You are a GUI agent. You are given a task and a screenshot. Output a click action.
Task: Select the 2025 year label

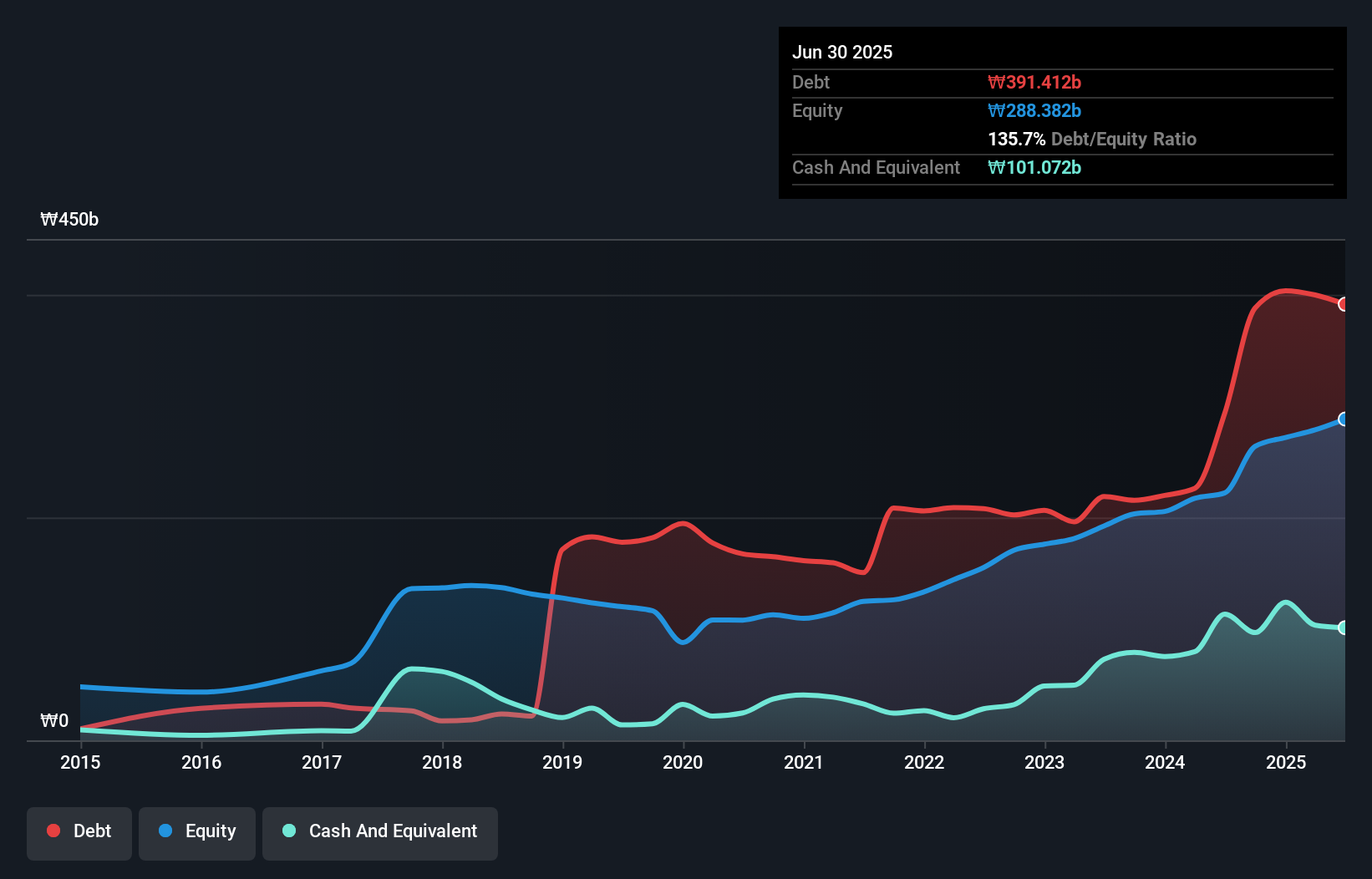(x=1286, y=762)
